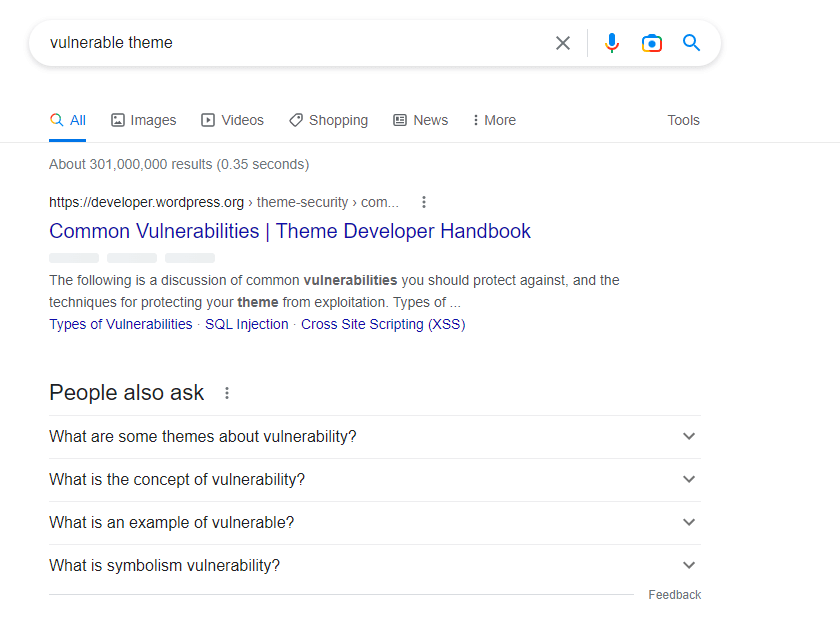
Task: Expand "What are some themes about vulnerability?"
Action: tap(374, 437)
